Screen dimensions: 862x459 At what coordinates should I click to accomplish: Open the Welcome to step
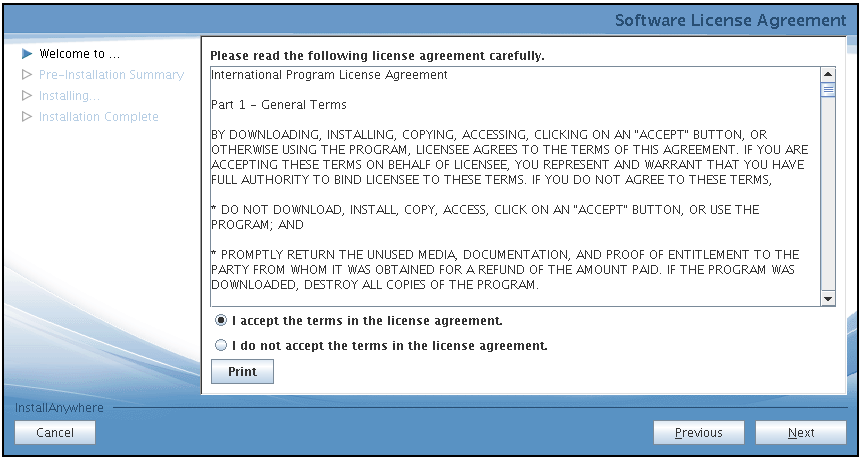pyautogui.click(x=80, y=54)
